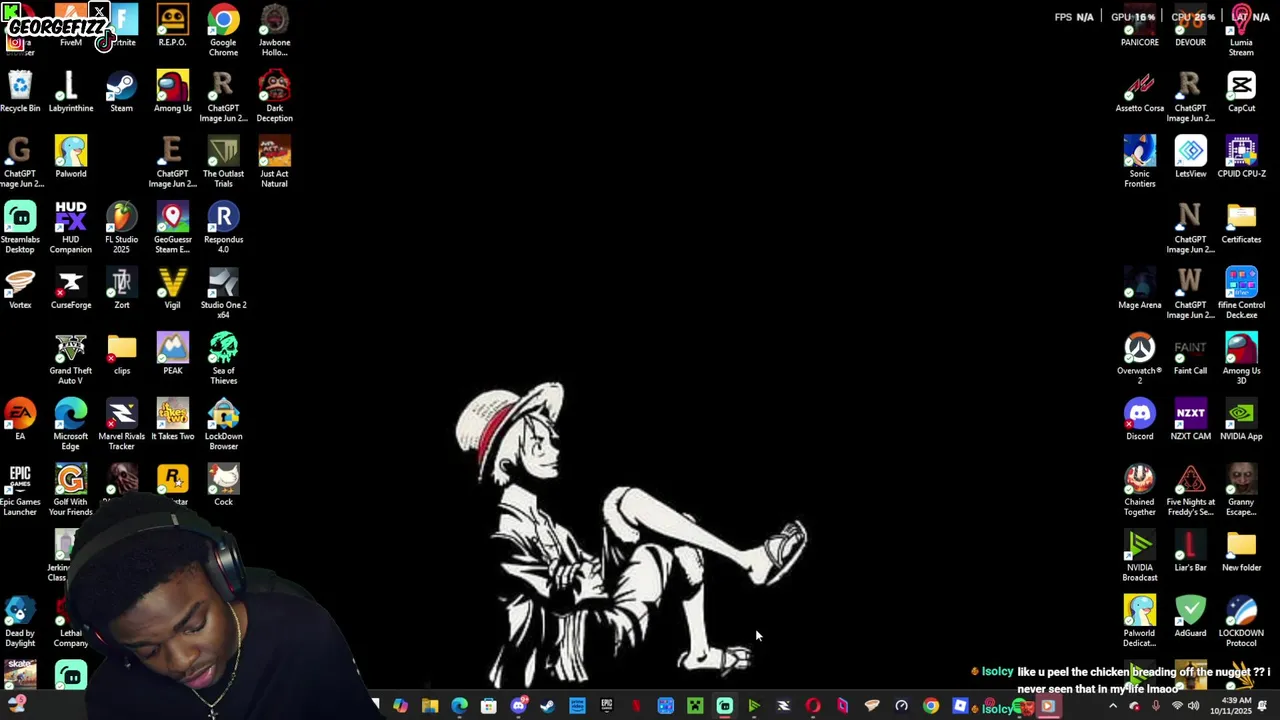This screenshot has width=1280, height=720.
Task: Select the PEAK game icon
Action: click(x=172, y=354)
